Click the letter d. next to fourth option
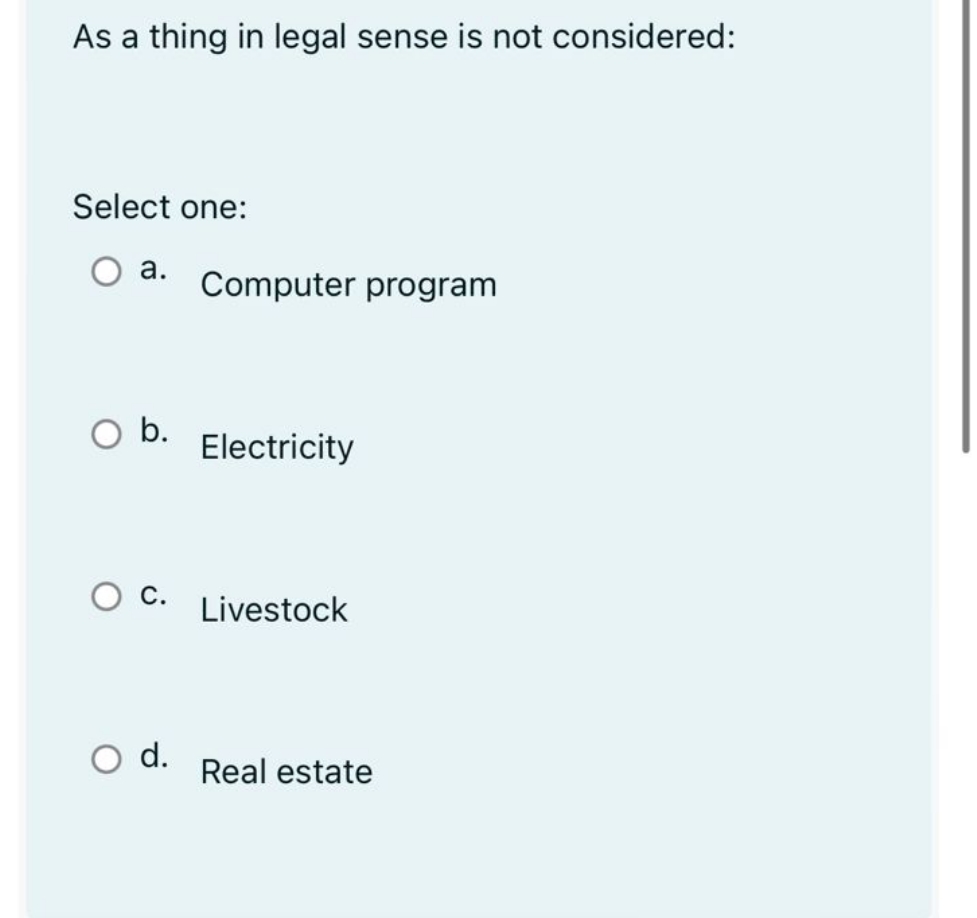The width and height of the screenshot is (977, 918). click(153, 755)
